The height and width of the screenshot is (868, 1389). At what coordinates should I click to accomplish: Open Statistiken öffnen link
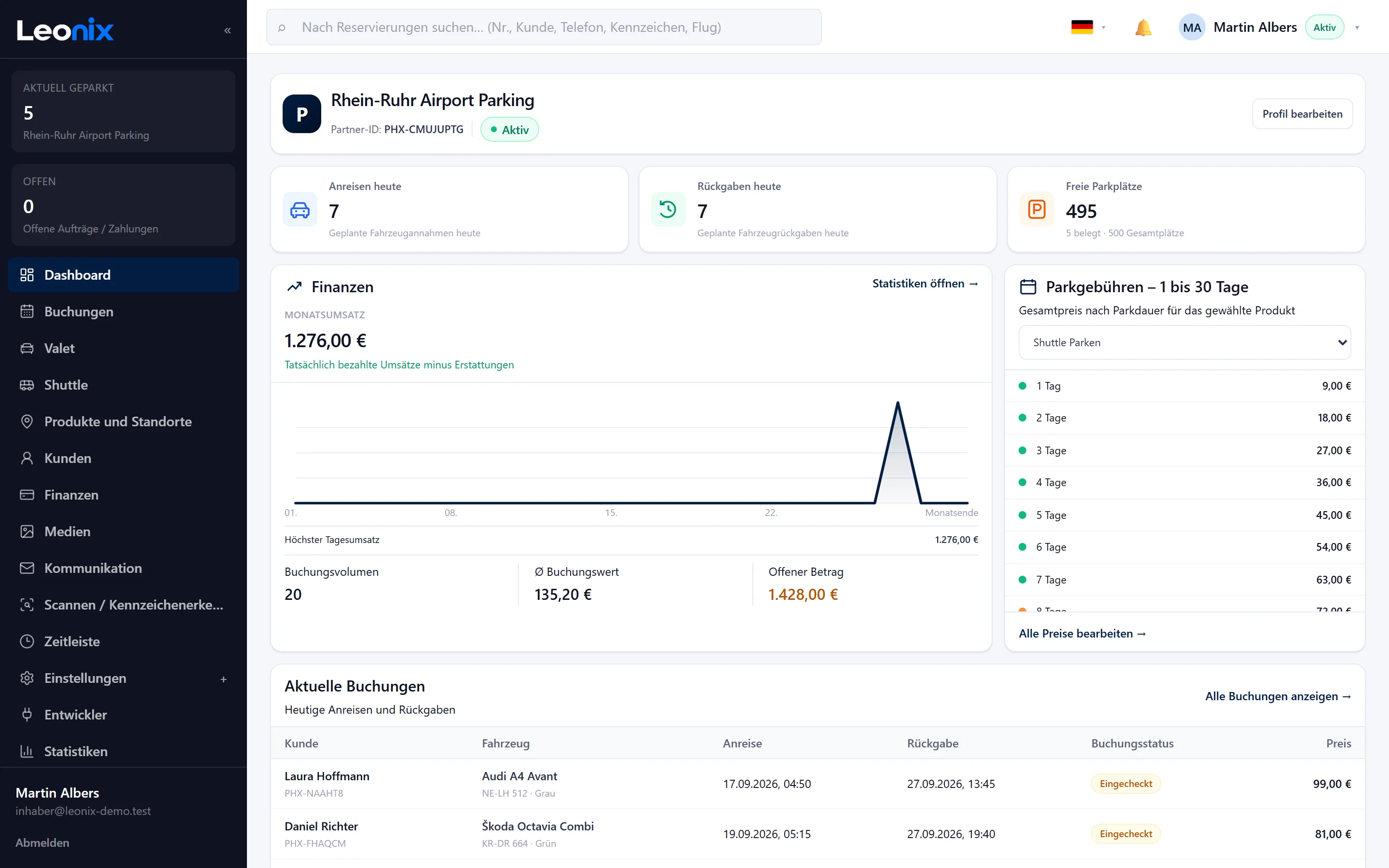[x=925, y=284]
